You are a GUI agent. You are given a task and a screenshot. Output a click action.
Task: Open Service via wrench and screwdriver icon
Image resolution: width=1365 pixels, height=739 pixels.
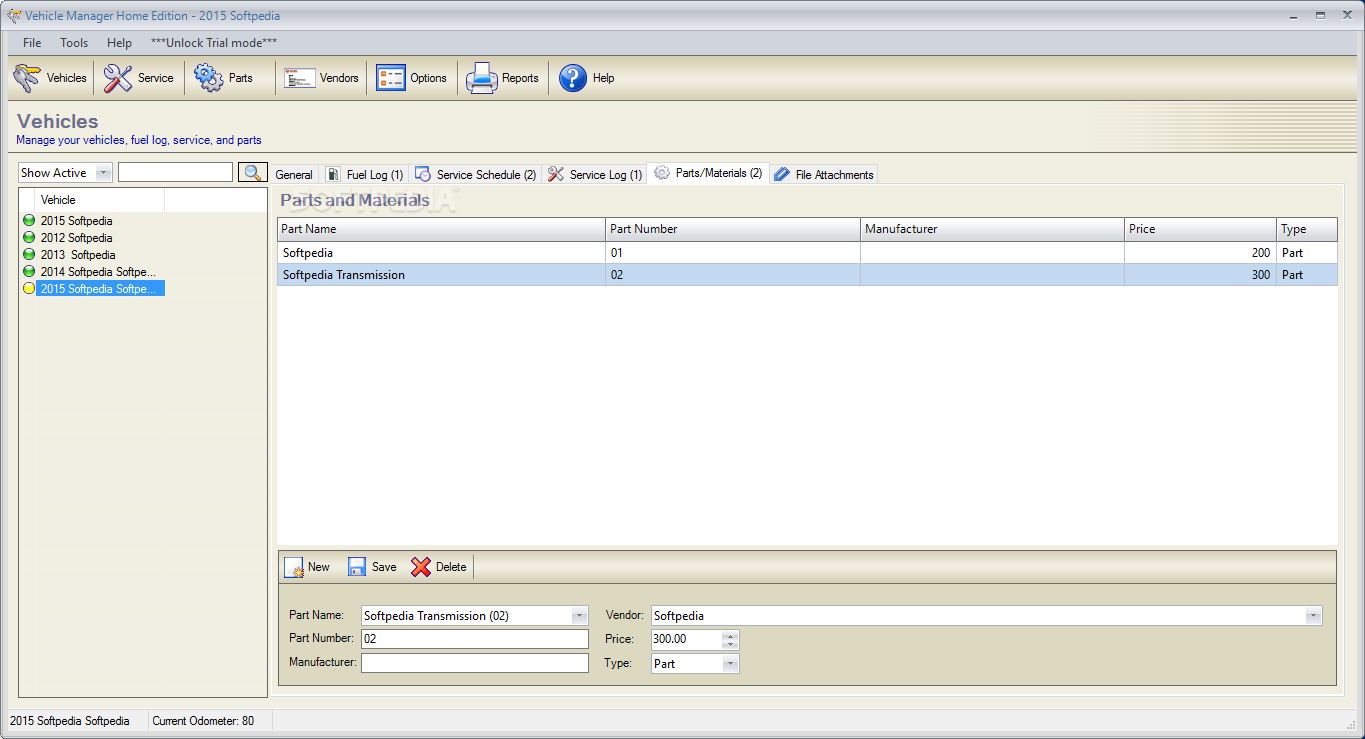coord(118,78)
